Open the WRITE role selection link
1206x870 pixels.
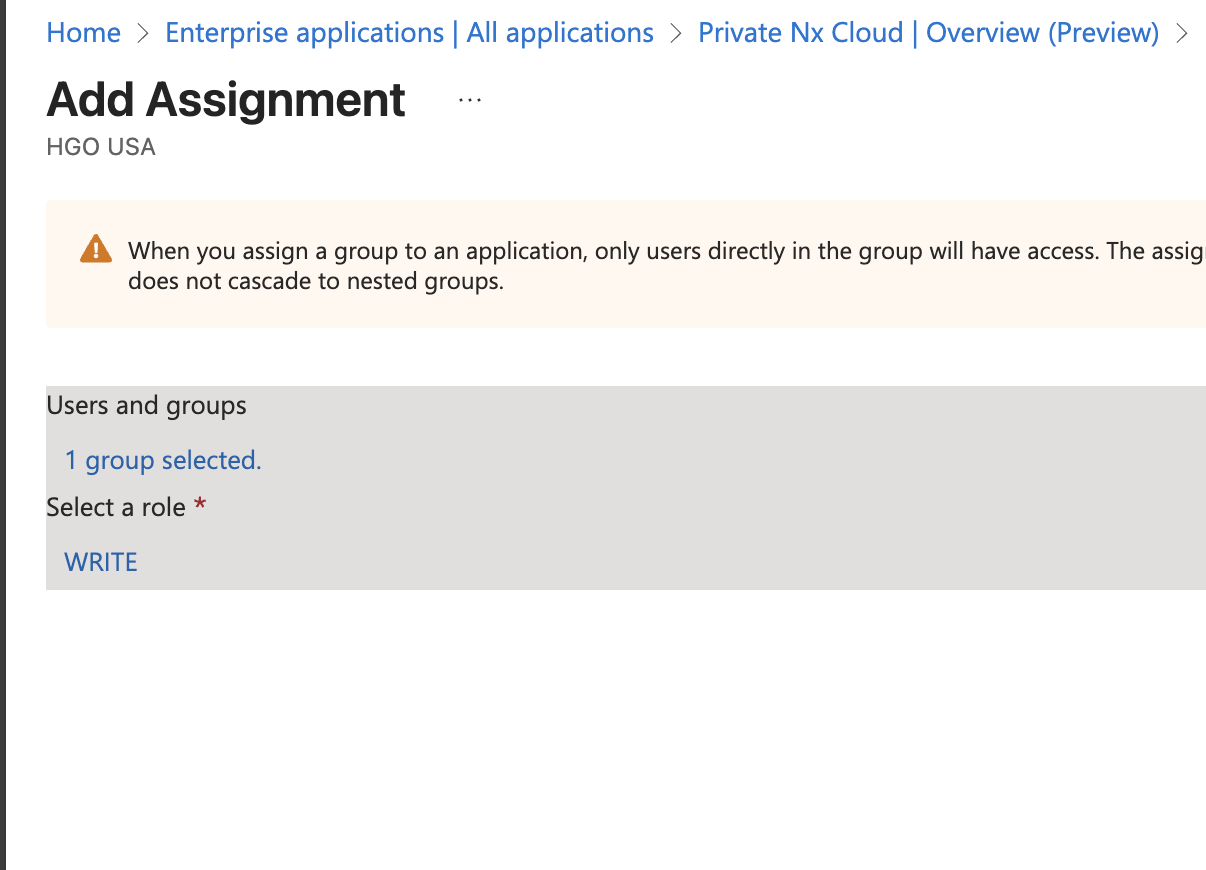click(x=101, y=562)
